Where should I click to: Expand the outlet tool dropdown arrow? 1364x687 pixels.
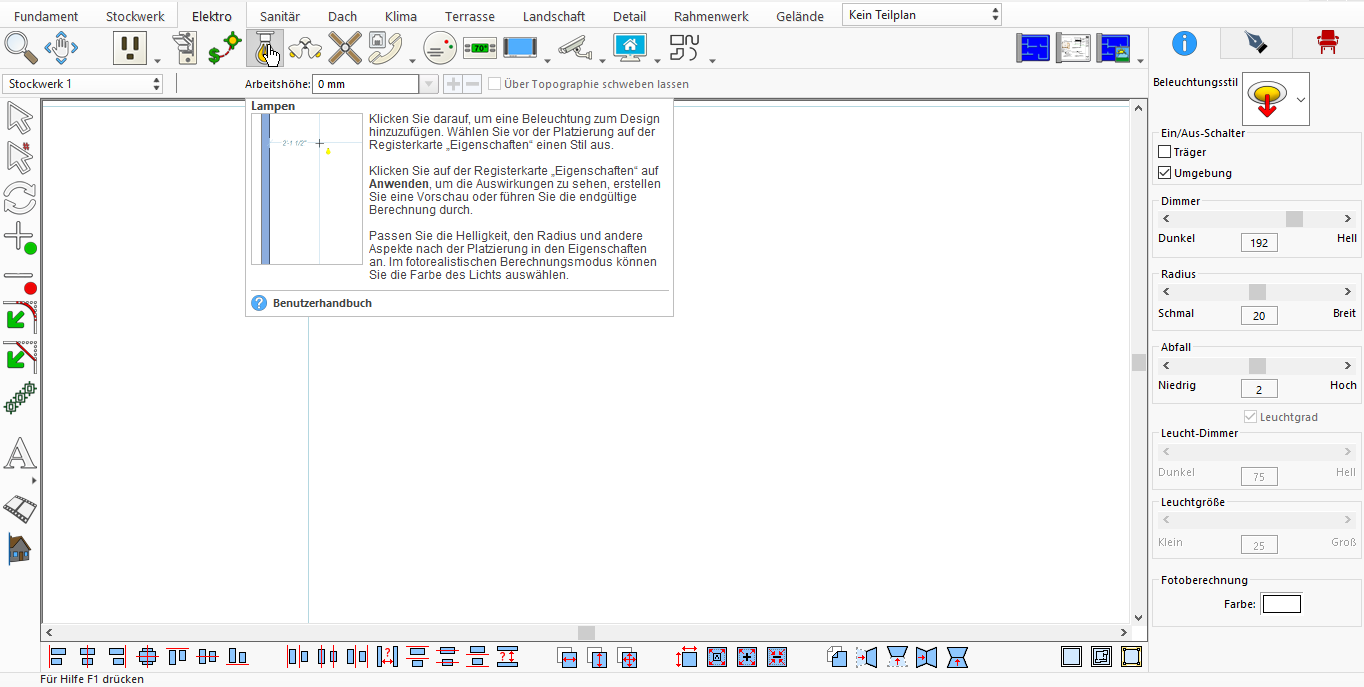[x=157, y=59]
